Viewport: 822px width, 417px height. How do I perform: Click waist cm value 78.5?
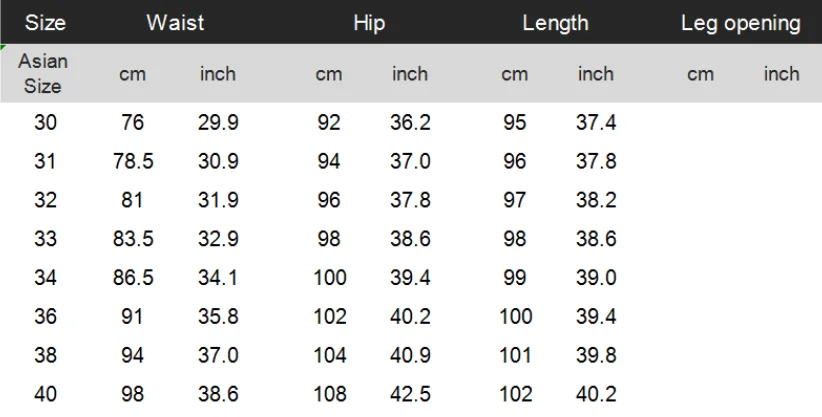click(x=133, y=162)
